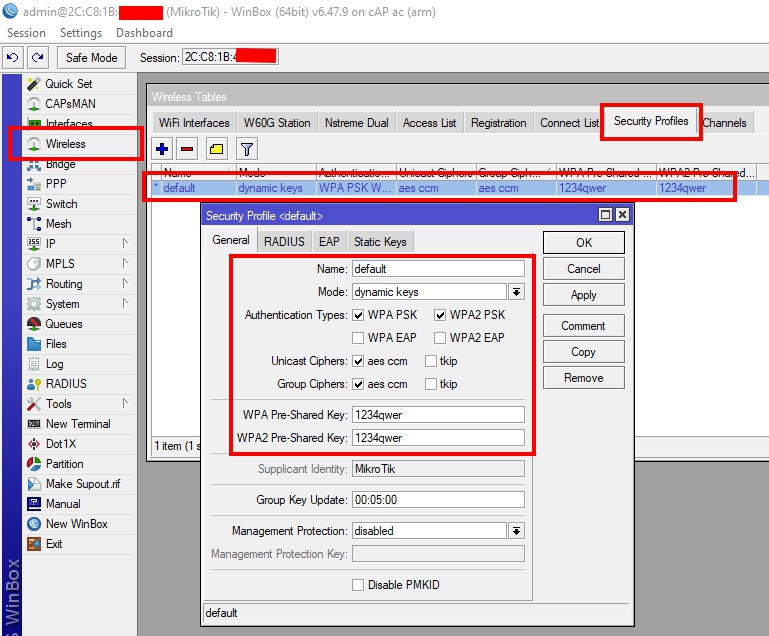Enable Unicast Ciphers tkip checkbox

431,361
